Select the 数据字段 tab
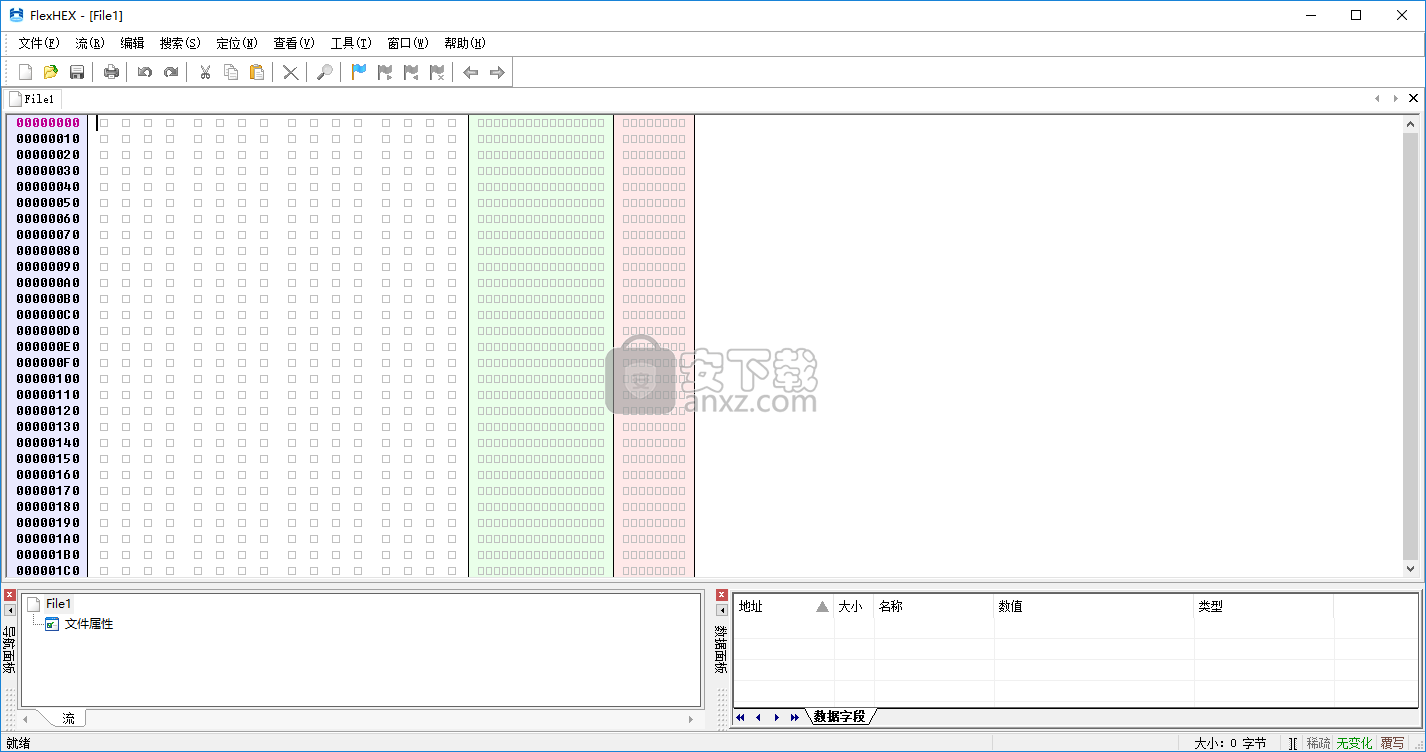Viewport: 1426px width, 752px height. click(840, 717)
